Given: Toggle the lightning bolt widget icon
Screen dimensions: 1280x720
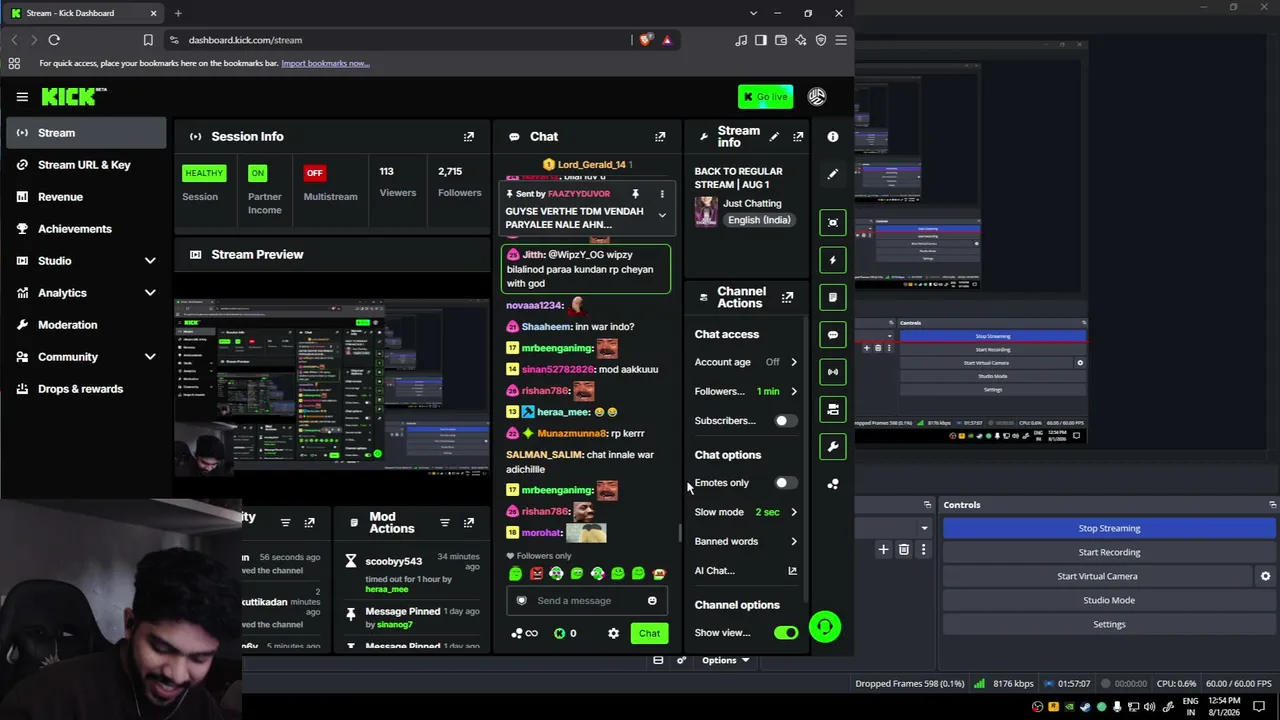Looking at the screenshot, I should 833,260.
